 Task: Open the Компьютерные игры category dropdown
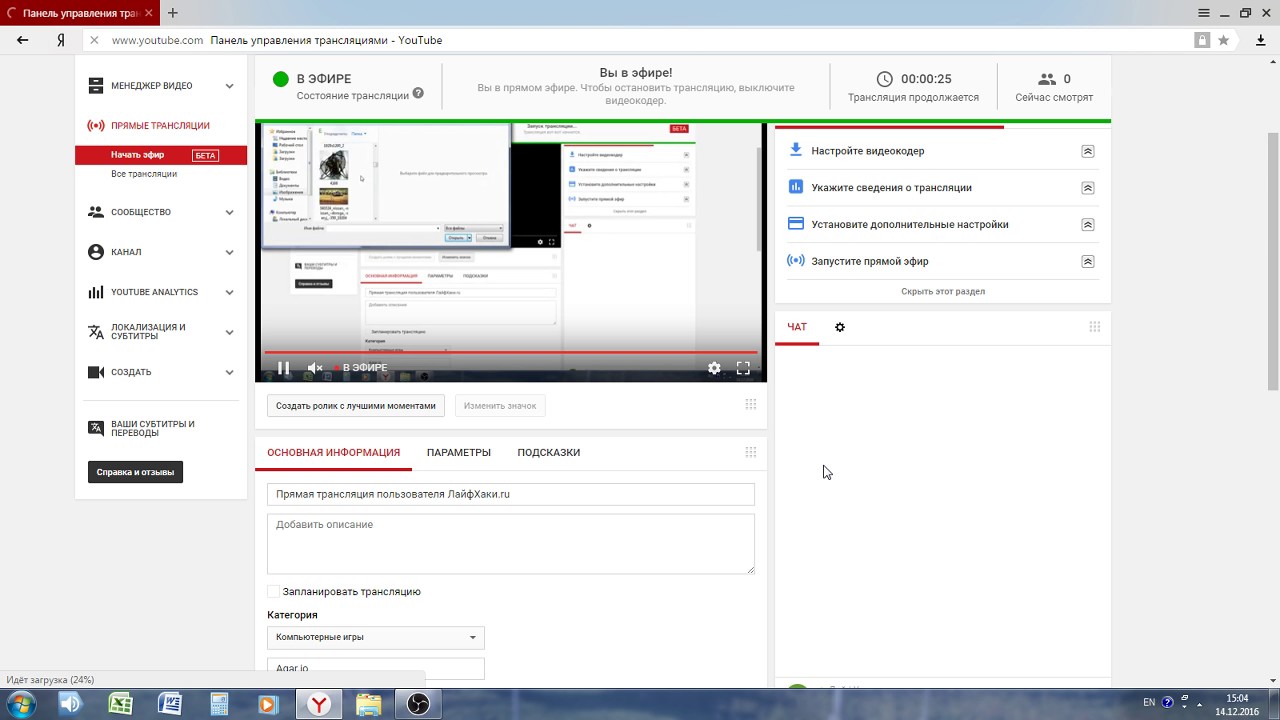point(376,637)
